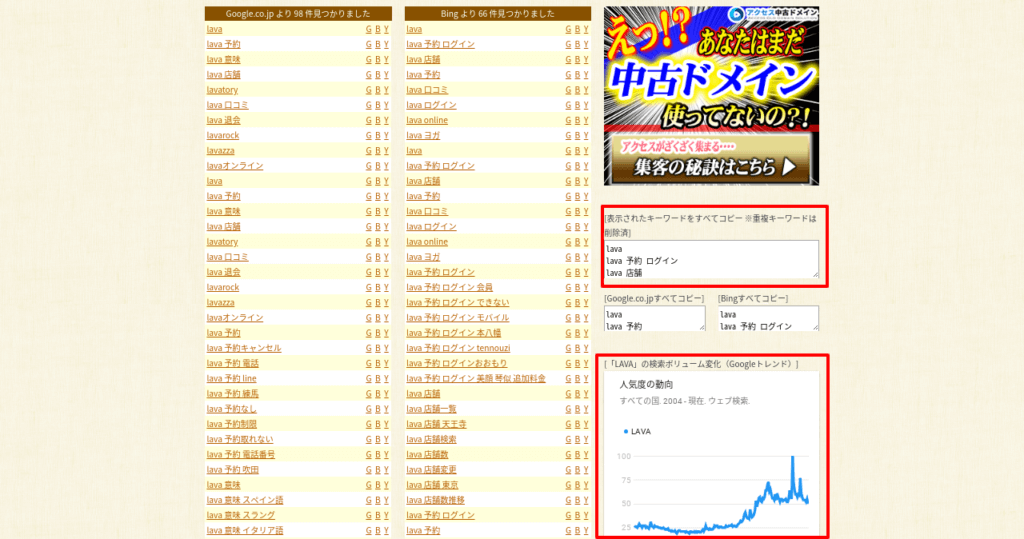This screenshot has height=539, width=1024.
Task: Click B link beside 'lava 店舗 天王寺'
Action: tap(577, 424)
